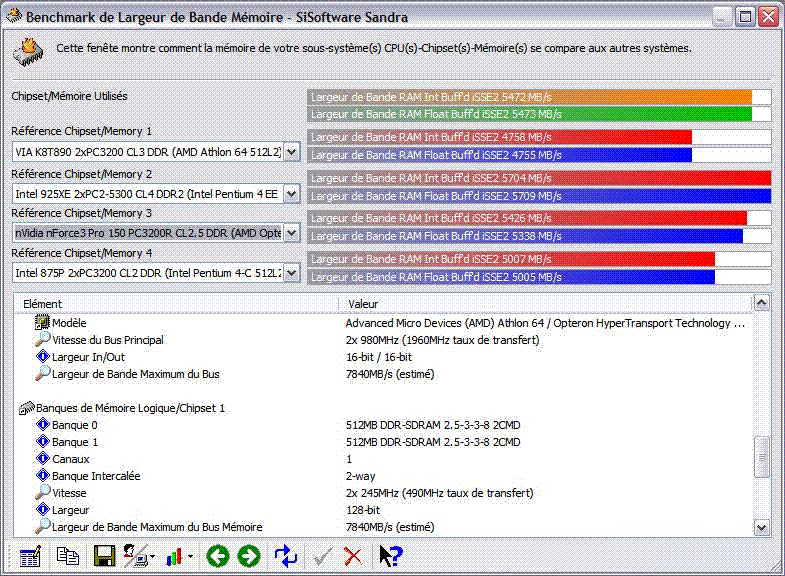The width and height of the screenshot is (785, 576).
Task: Click magnifier icon beside Vitesse du Bus Principal
Action: (x=42, y=339)
